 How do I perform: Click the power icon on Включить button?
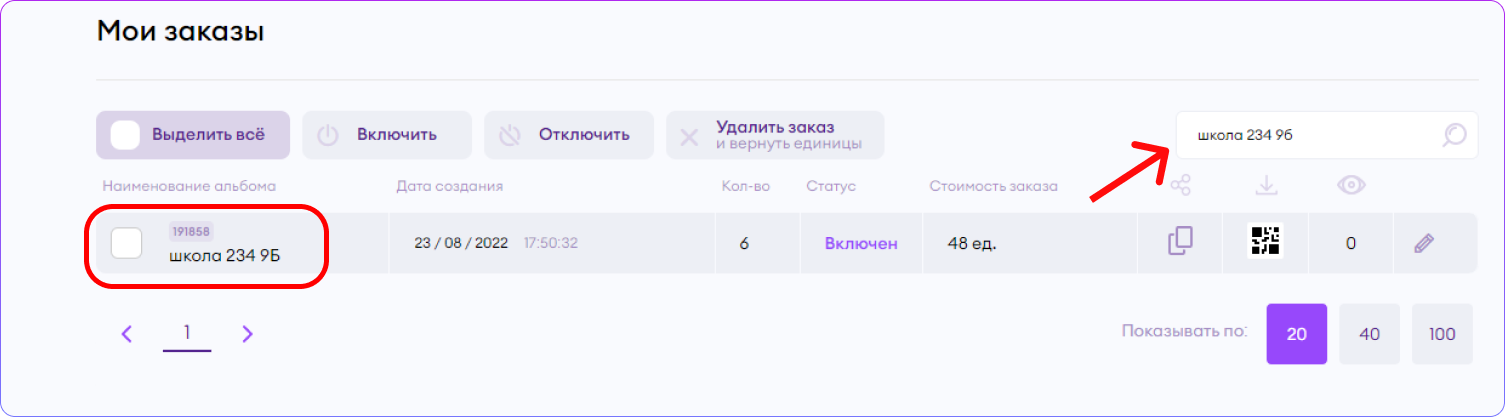coord(328,135)
